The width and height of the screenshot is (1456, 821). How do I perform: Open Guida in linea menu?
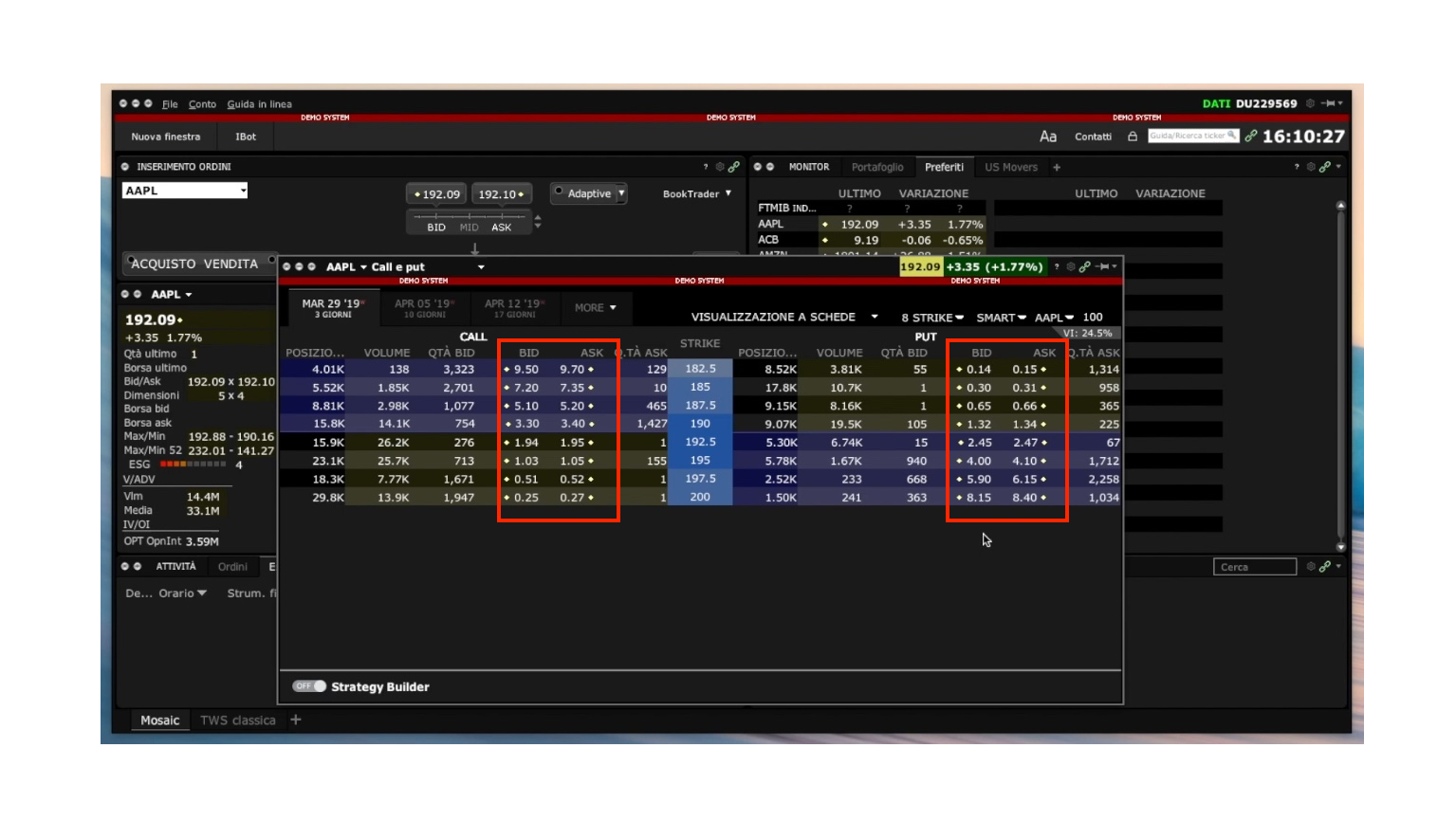tap(259, 104)
